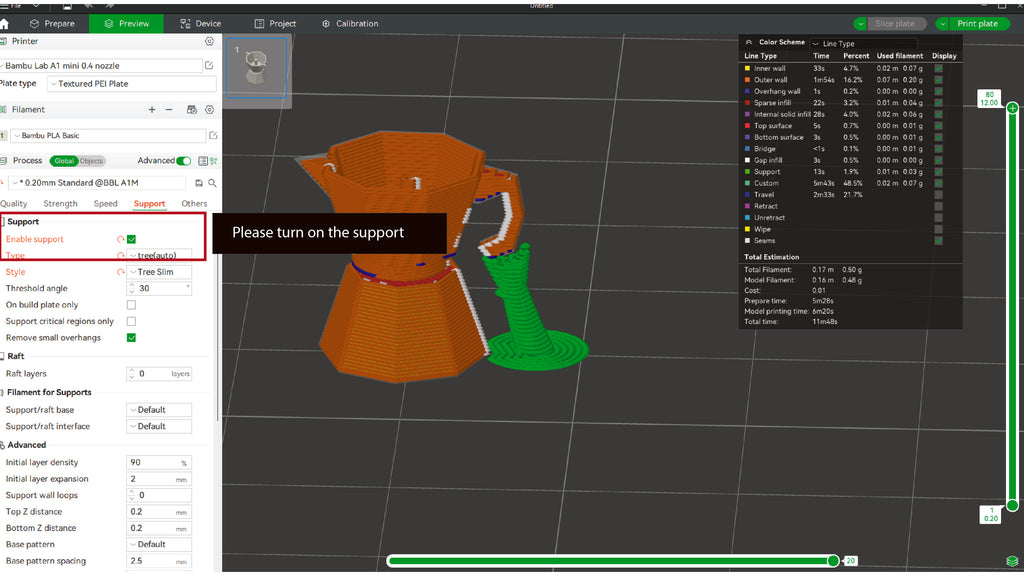This screenshot has height=580, width=1024.
Task: Open filament settings gear icon
Action: pyautogui.click(x=209, y=110)
